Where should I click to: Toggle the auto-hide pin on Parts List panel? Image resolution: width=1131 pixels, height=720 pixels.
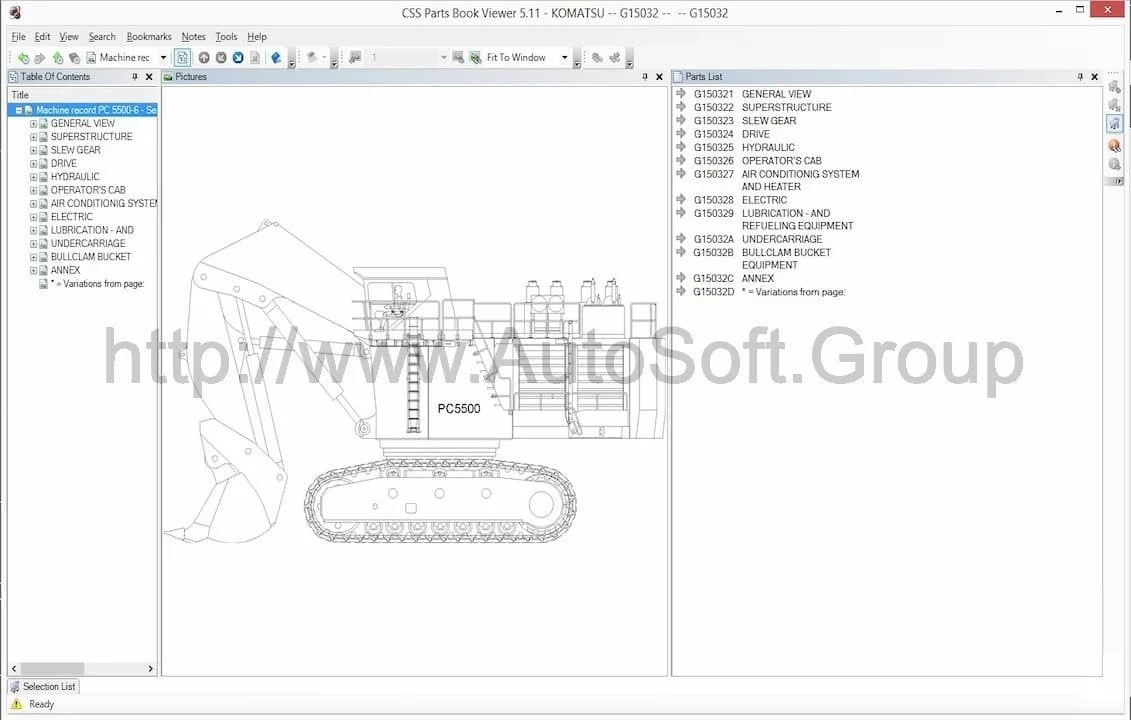[1078, 76]
